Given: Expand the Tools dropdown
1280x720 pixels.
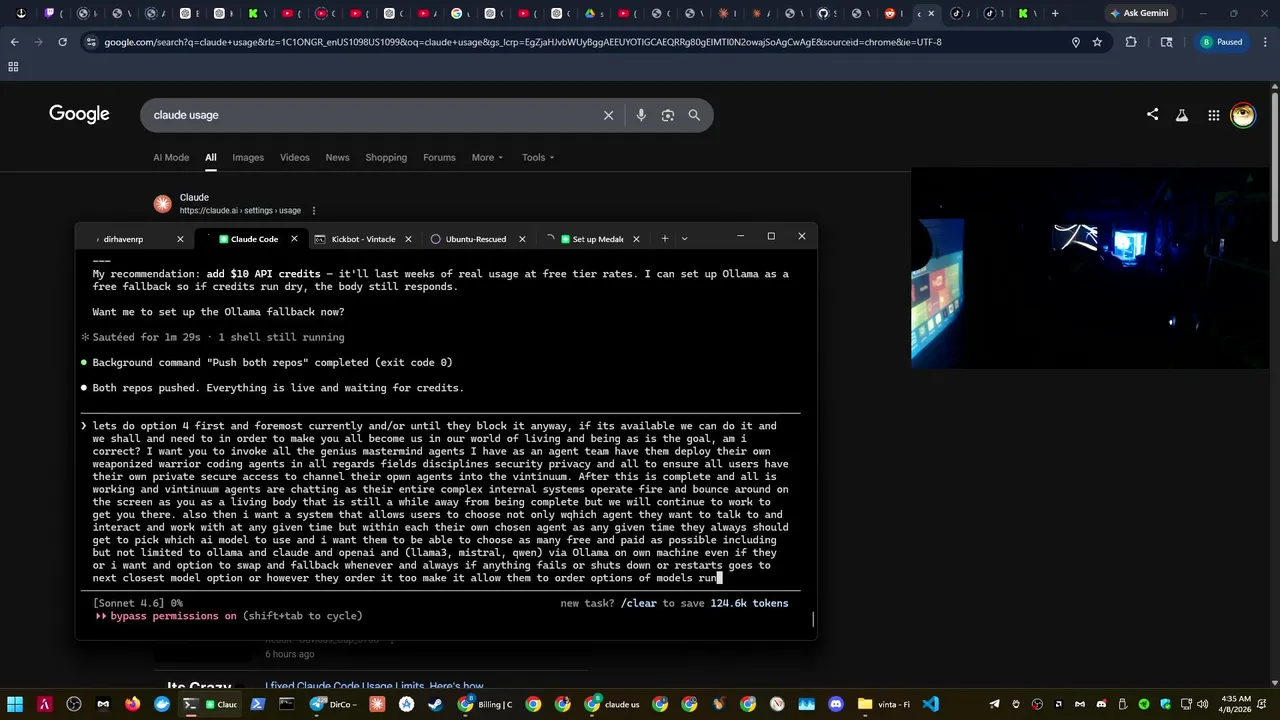Looking at the screenshot, I should pos(538,157).
